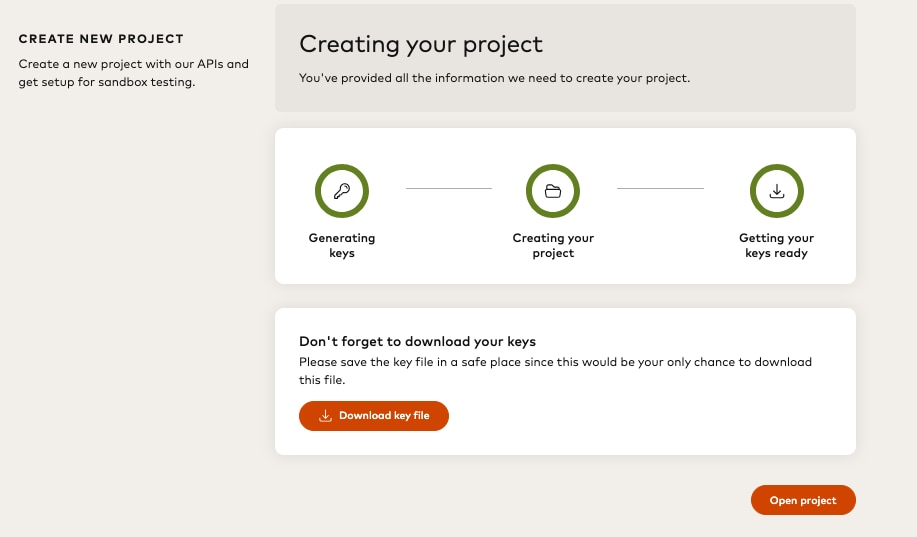Click the folder icon in the middle step
The width and height of the screenshot is (917, 537).
point(553,191)
